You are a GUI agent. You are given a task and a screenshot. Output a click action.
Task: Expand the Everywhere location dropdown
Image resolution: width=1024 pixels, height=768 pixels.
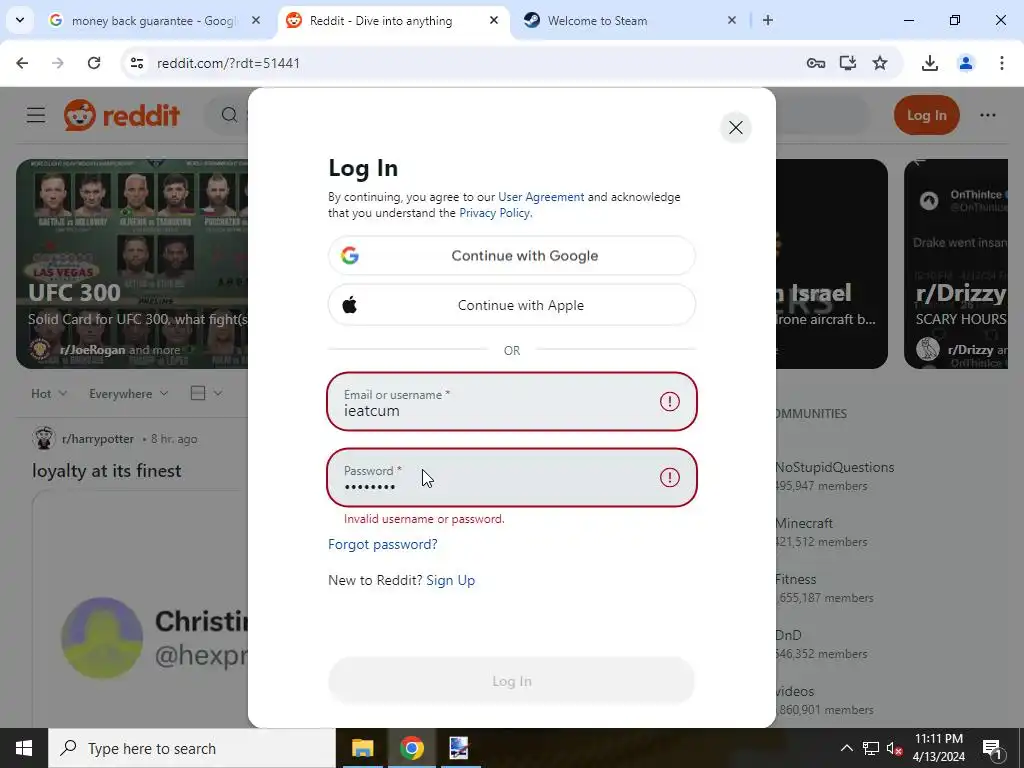tap(129, 393)
